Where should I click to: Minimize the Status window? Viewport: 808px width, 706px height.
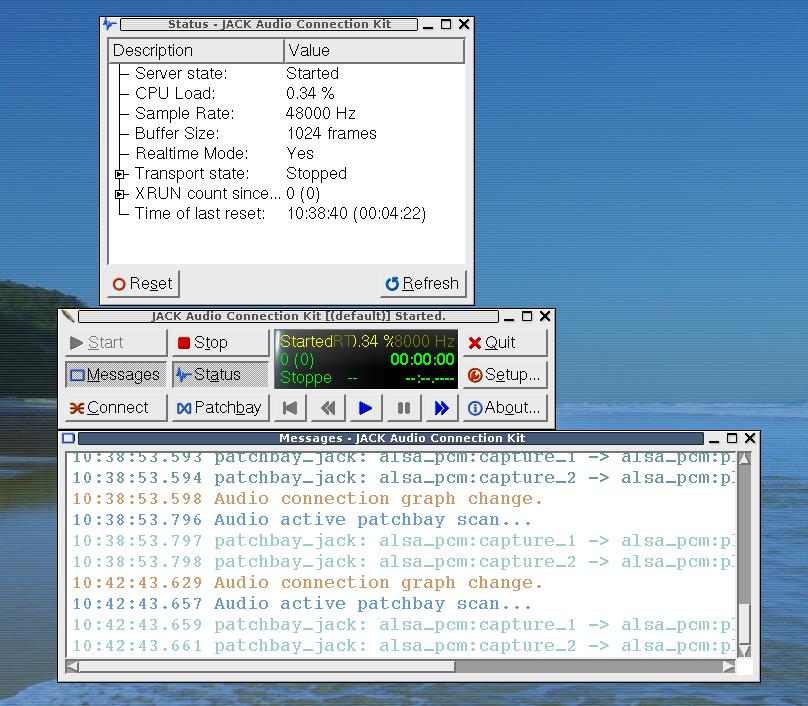click(x=428, y=24)
